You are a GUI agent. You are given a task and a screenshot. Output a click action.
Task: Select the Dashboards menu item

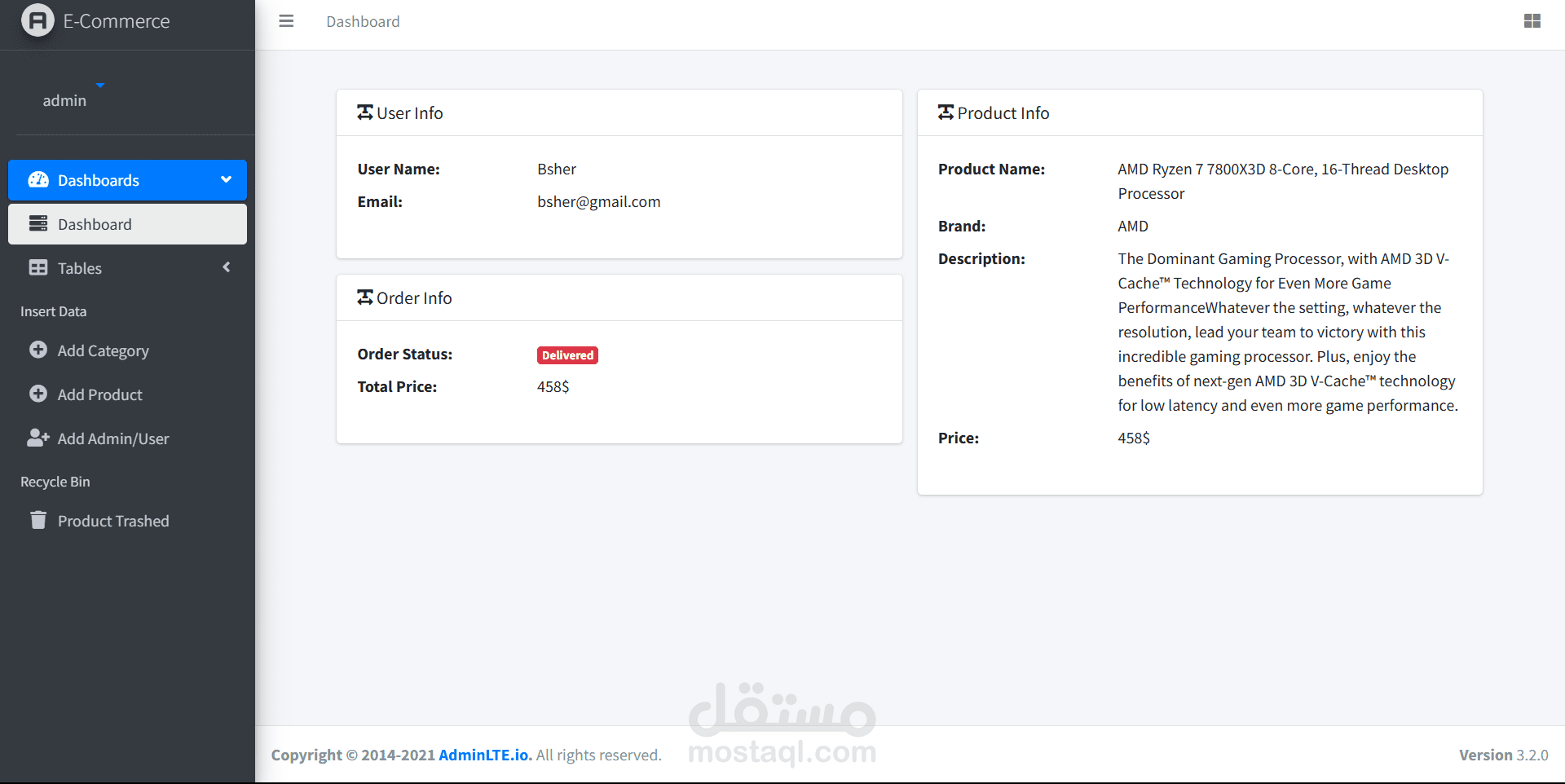[x=127, y=180]
